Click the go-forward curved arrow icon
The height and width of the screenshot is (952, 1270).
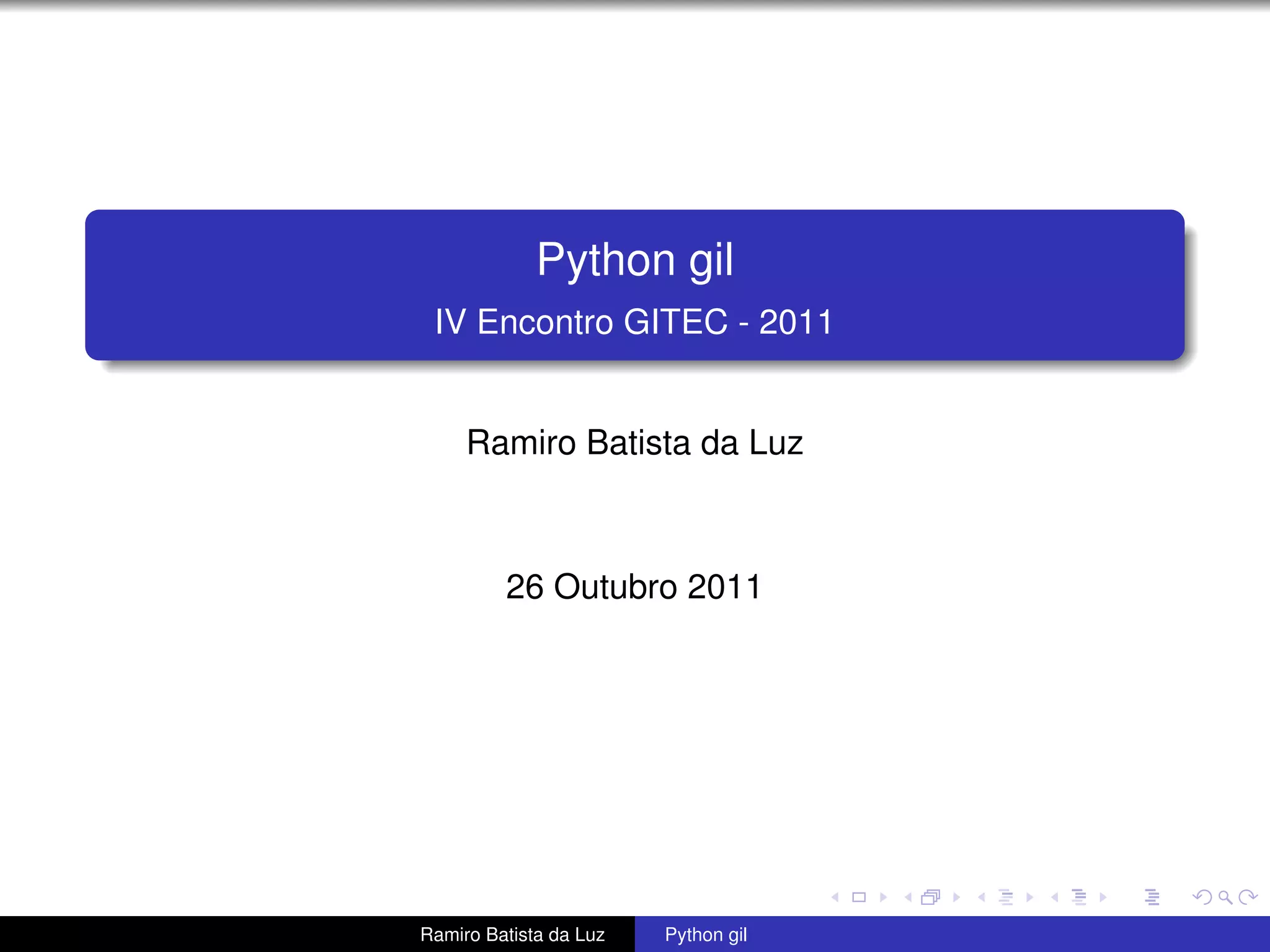coord(1248,897)
